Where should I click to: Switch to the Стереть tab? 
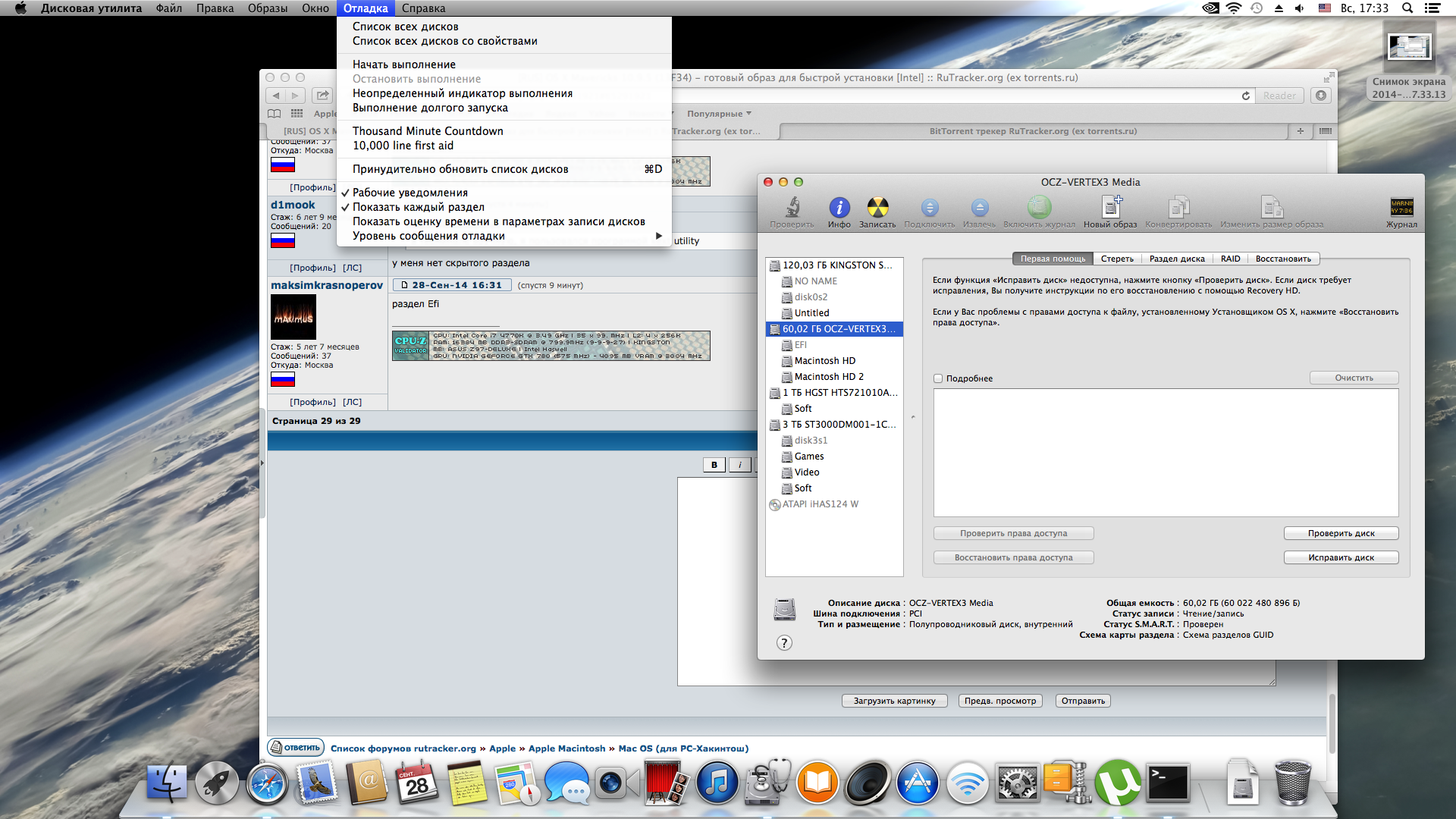pyautogui.click(x=1117, y=259)
